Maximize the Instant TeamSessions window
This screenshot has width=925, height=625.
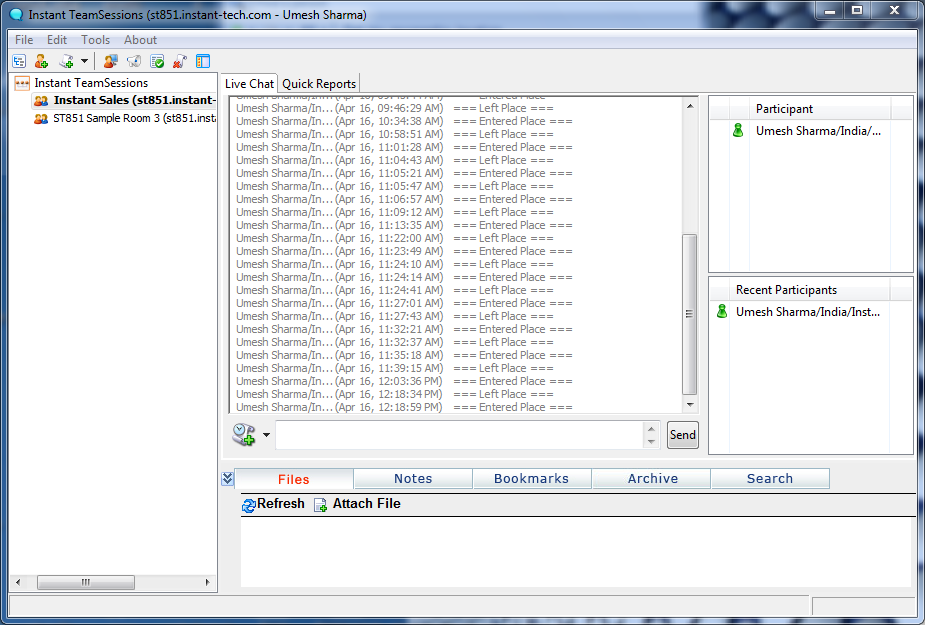coord(857,11)
